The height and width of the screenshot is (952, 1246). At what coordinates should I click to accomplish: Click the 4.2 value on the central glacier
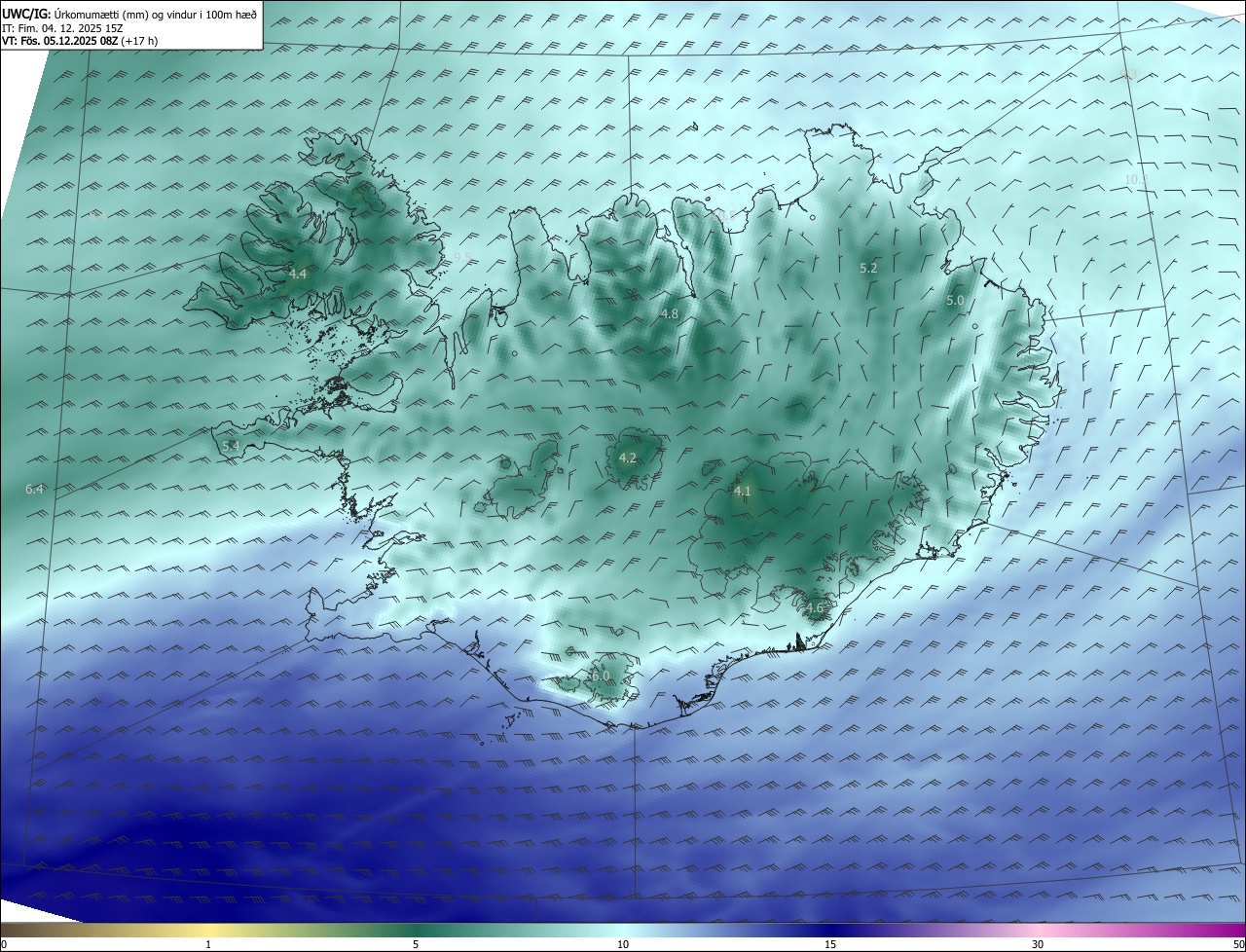tap(628, 458)
